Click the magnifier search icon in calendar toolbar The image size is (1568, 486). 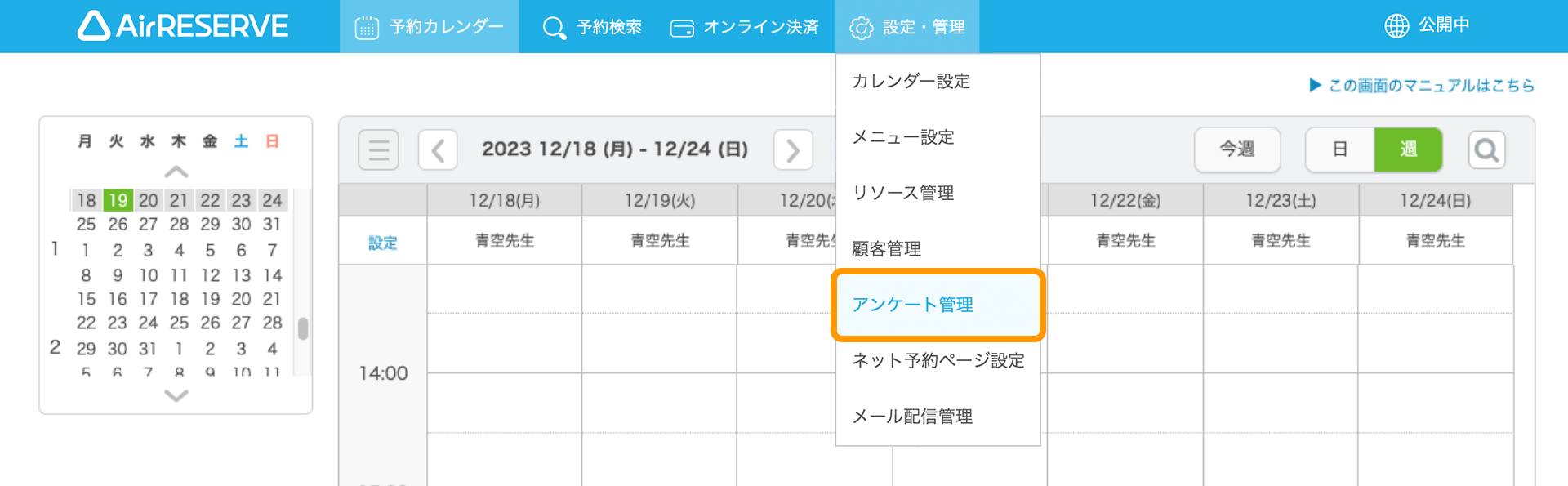click(x=1486, y=149)
